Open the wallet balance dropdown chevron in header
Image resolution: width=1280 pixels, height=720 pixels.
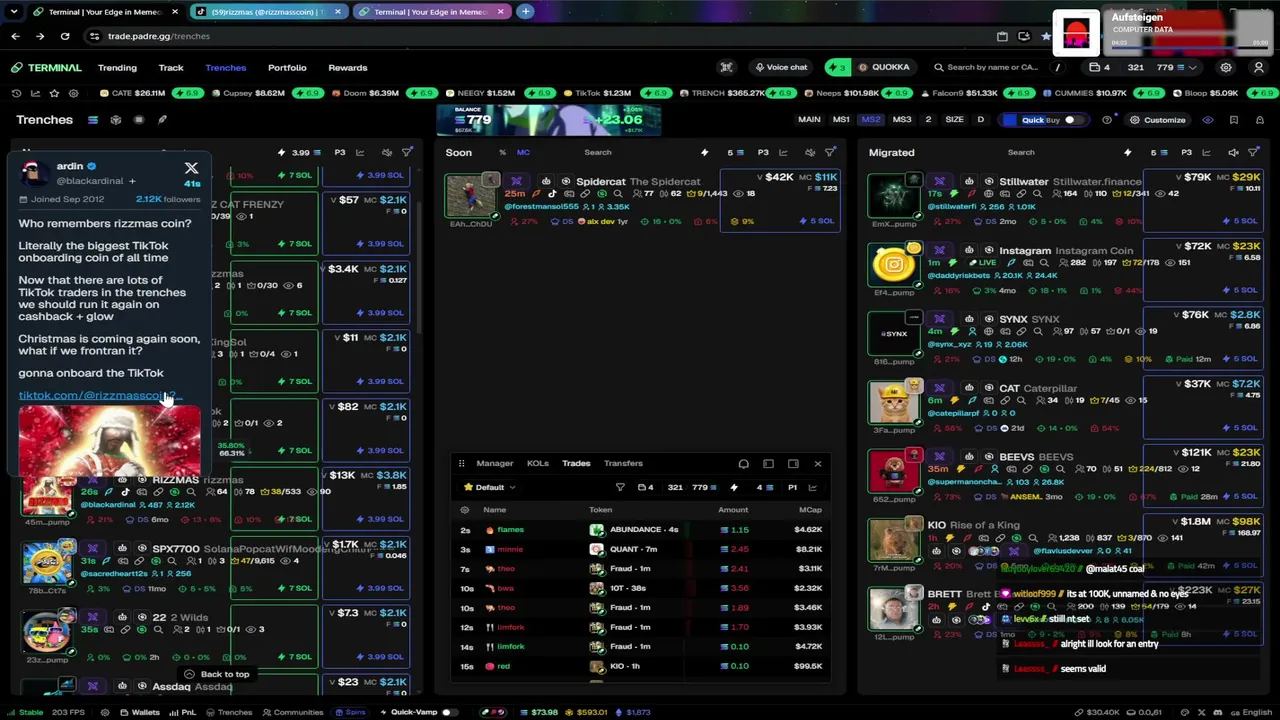1192,68
